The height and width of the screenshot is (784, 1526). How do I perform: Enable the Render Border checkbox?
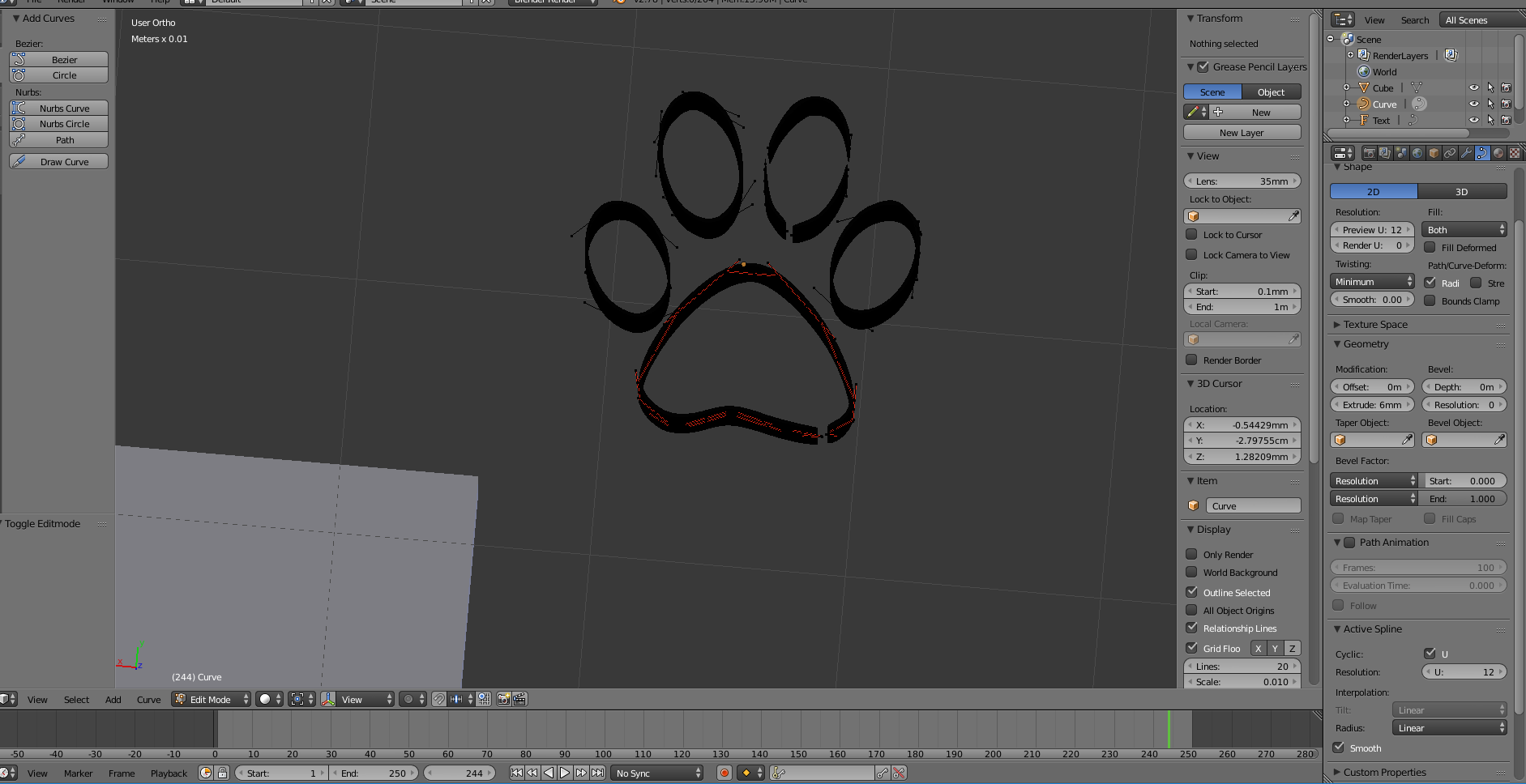[1191, 360]
